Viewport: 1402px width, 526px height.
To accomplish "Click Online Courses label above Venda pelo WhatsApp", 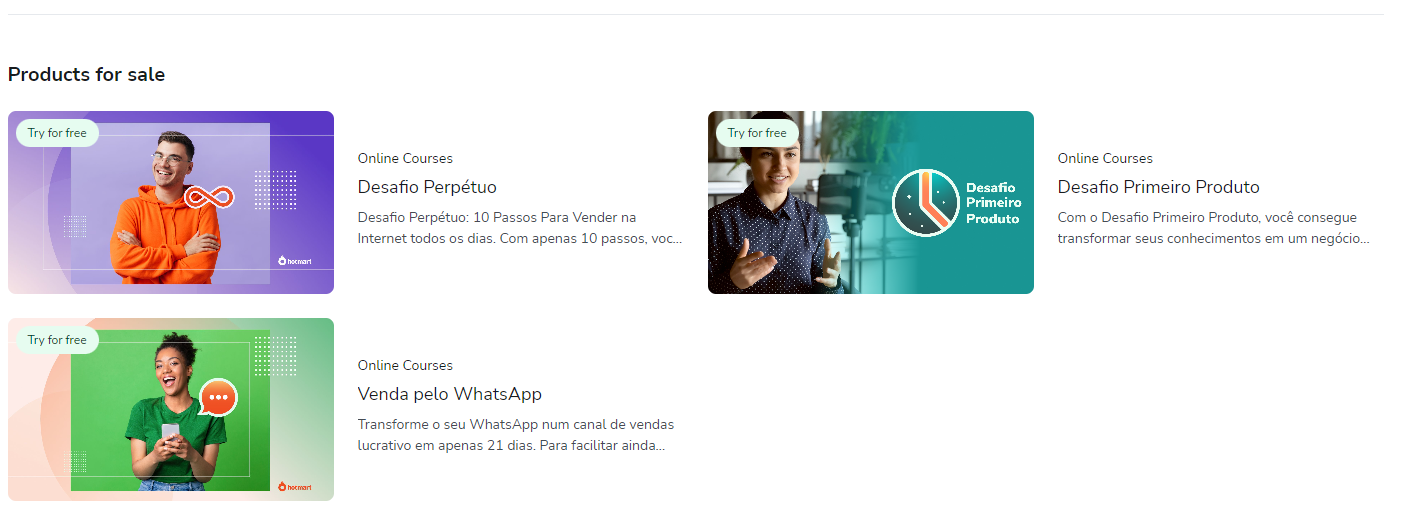I will pyautogui.click(x=405, y=365).
